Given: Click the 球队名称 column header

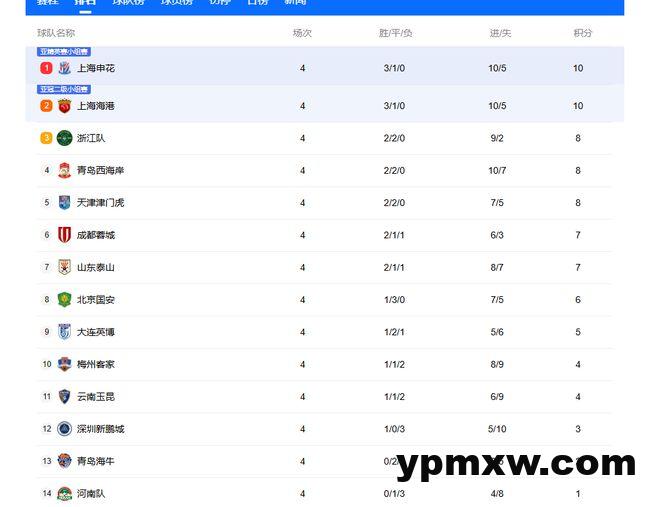Looking at the screenshot, I should pyautogui.click(x=56, y=33).
